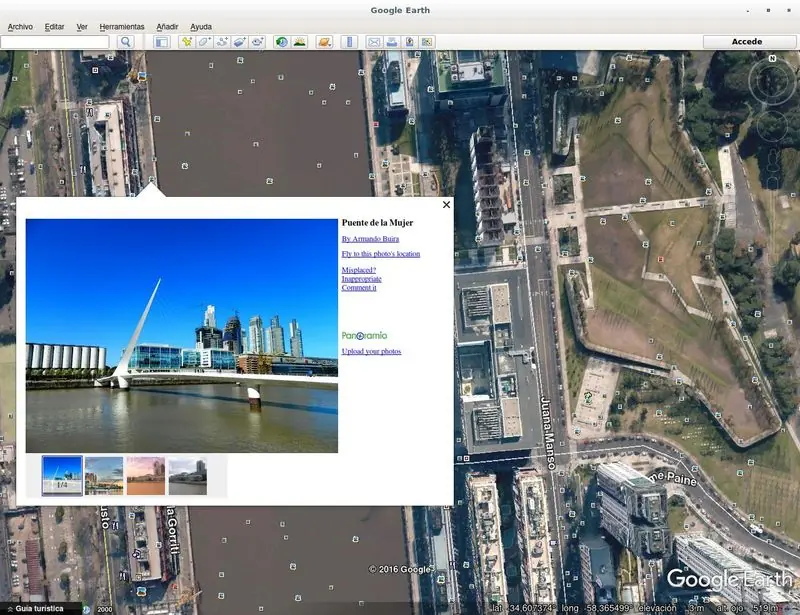Open the Herramientas menu
The height and width of the screenshot is (615, 800).
[121, 27]
